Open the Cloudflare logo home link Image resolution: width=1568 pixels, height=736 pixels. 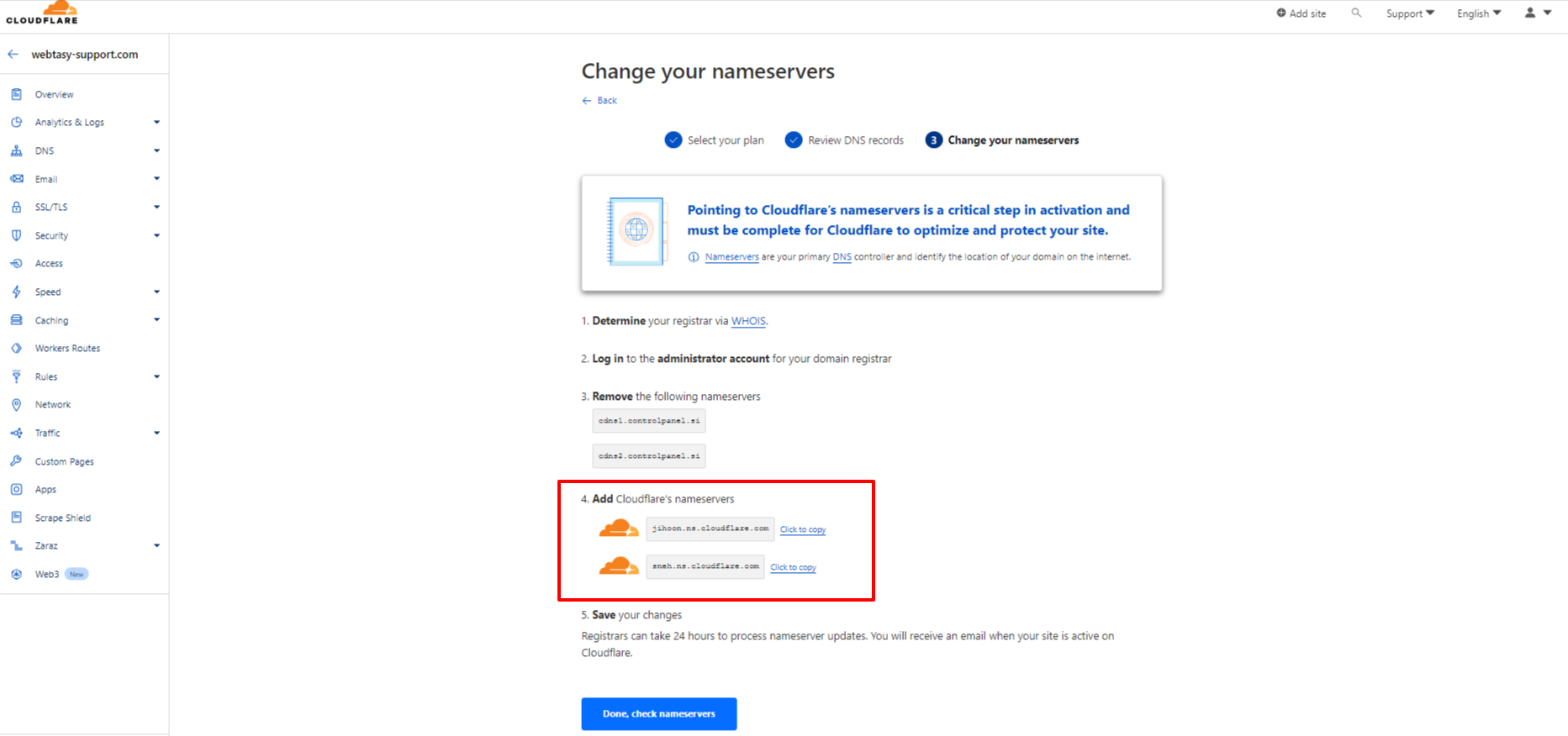[42, 13]
